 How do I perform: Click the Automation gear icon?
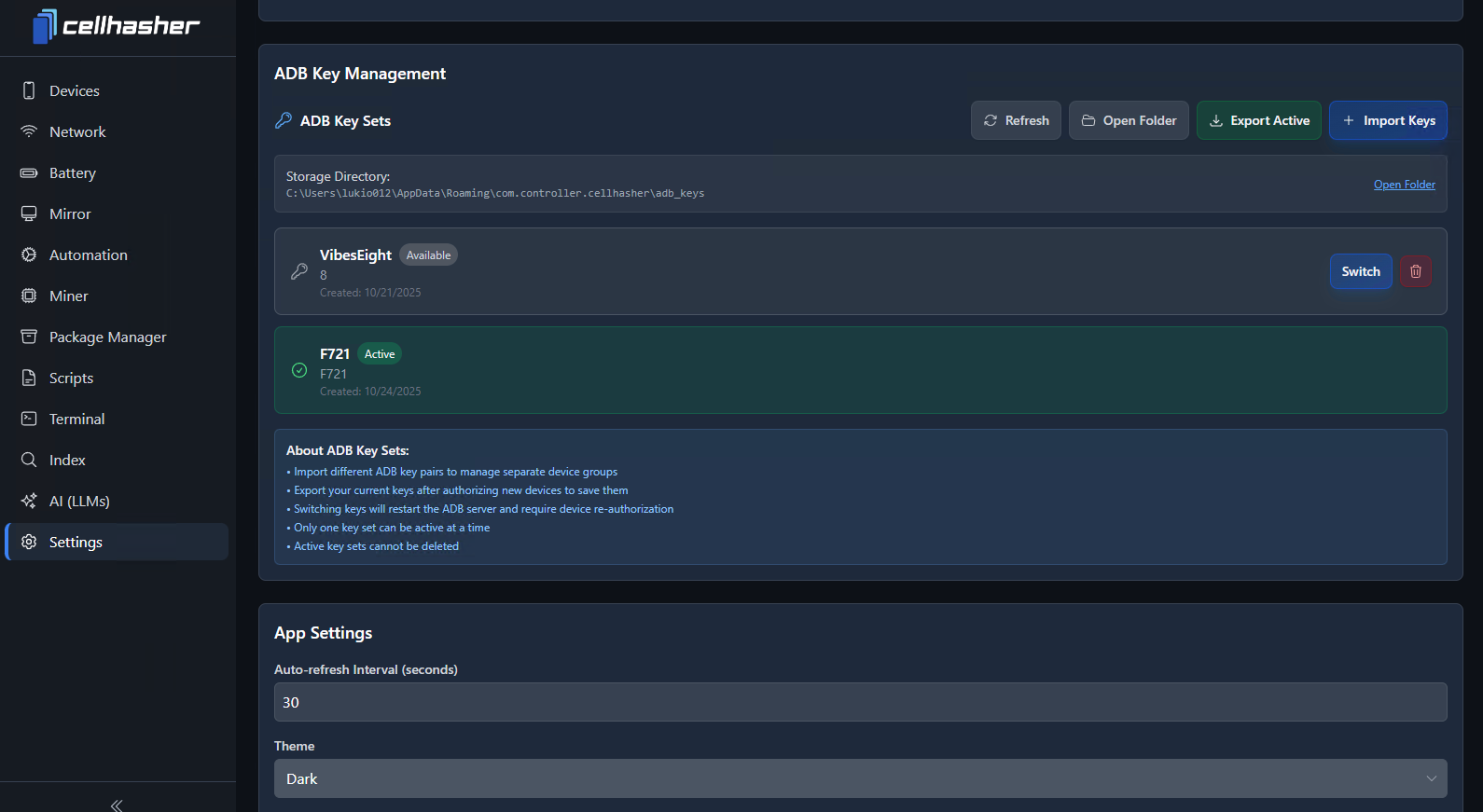coord(29,255)
